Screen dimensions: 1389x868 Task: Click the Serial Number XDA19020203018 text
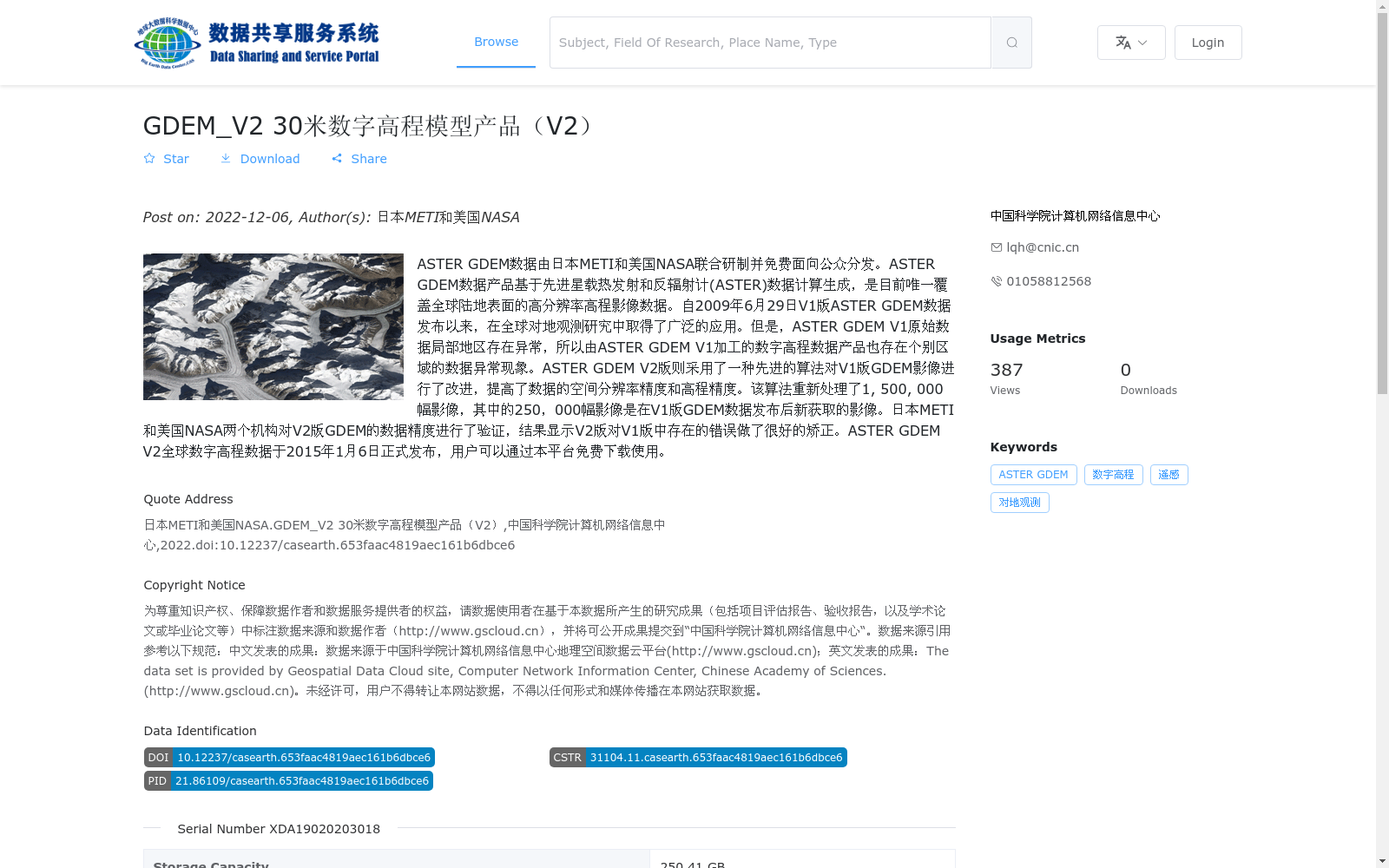(279, 829)
